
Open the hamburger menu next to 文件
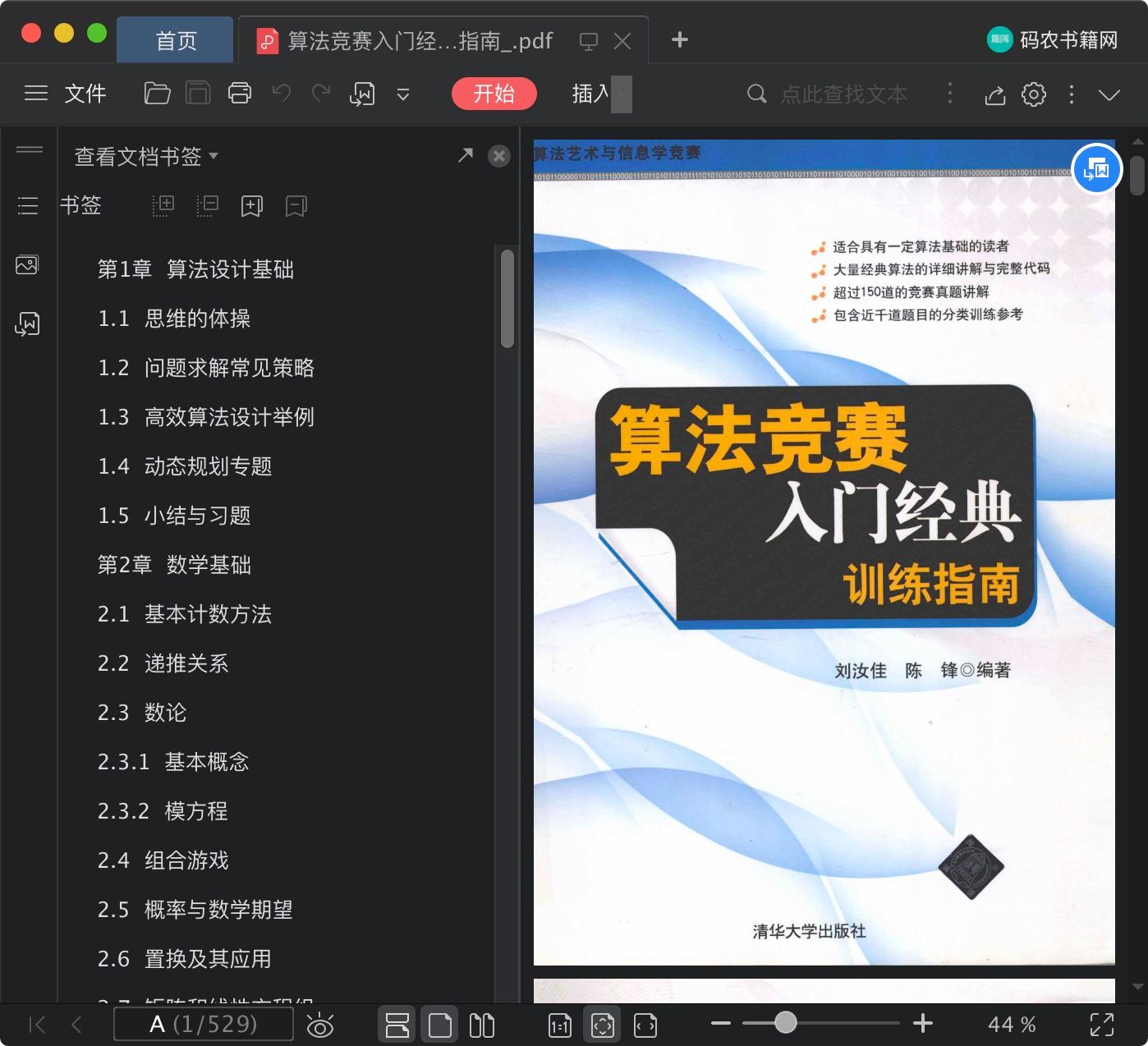[x=36, y=94]
